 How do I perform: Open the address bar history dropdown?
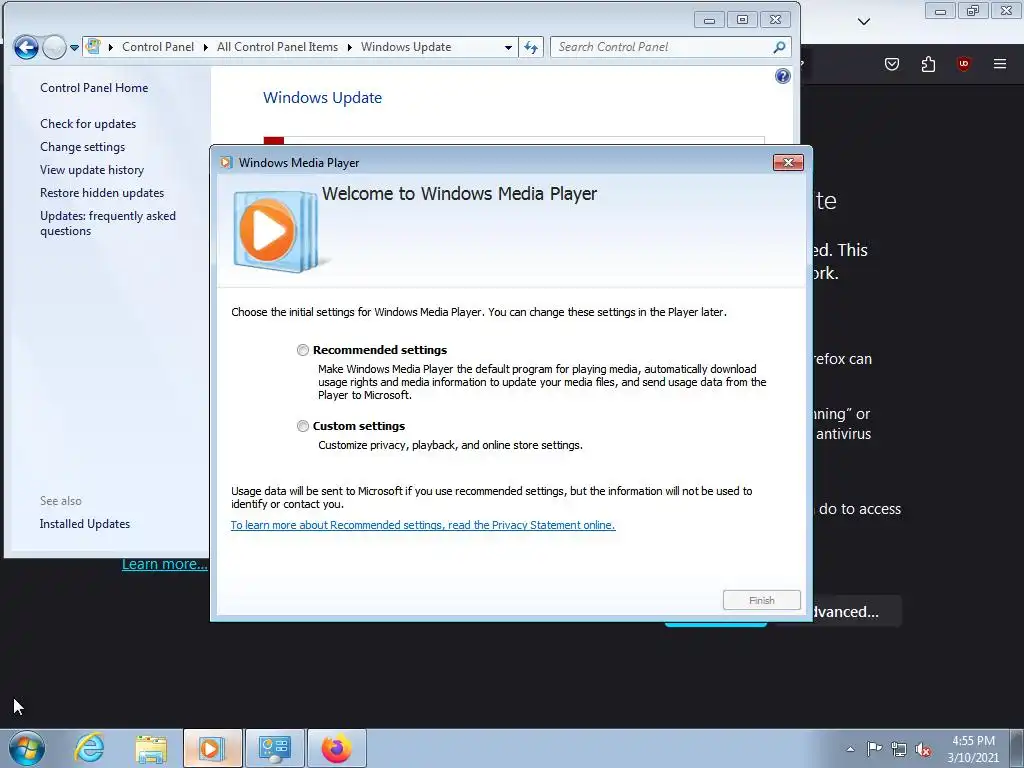[x=508, y=47]
